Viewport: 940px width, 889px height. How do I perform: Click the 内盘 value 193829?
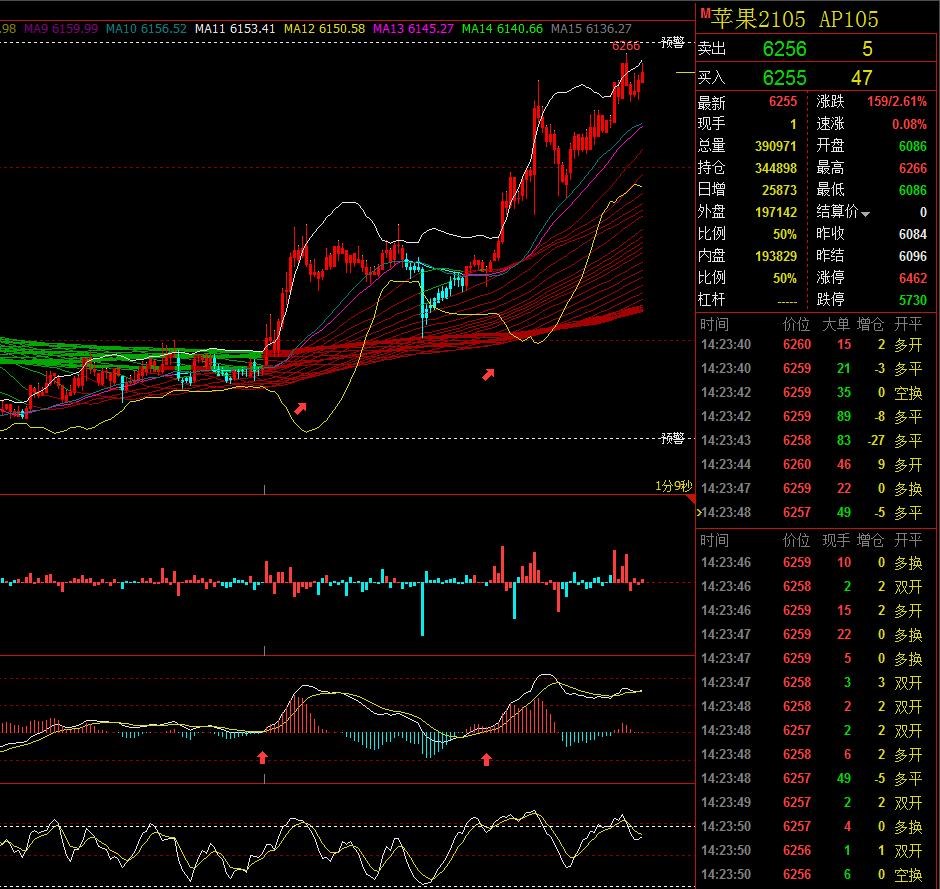click(775, 256)
